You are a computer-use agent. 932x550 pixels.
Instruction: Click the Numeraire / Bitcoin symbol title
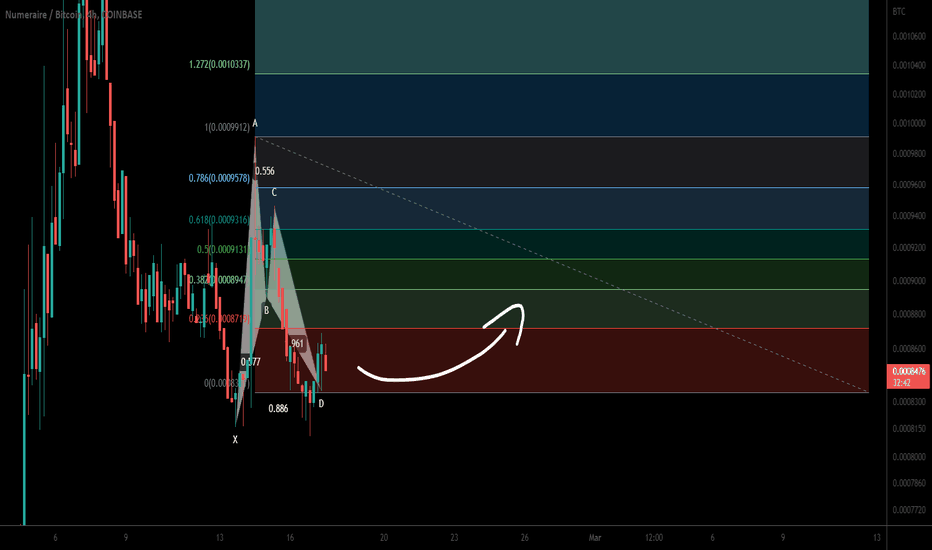point(74,15)
